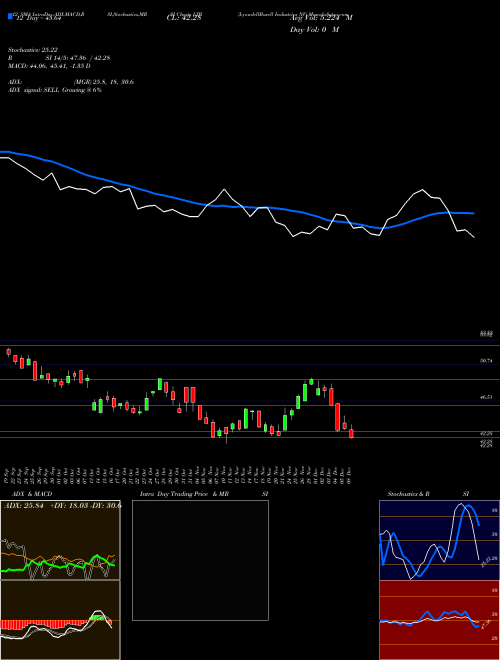Click the '(MGR) 25.8, 18, 30.6' values
Screen dimensions: 500x660
pyautogui.click(x=104, y=82)
